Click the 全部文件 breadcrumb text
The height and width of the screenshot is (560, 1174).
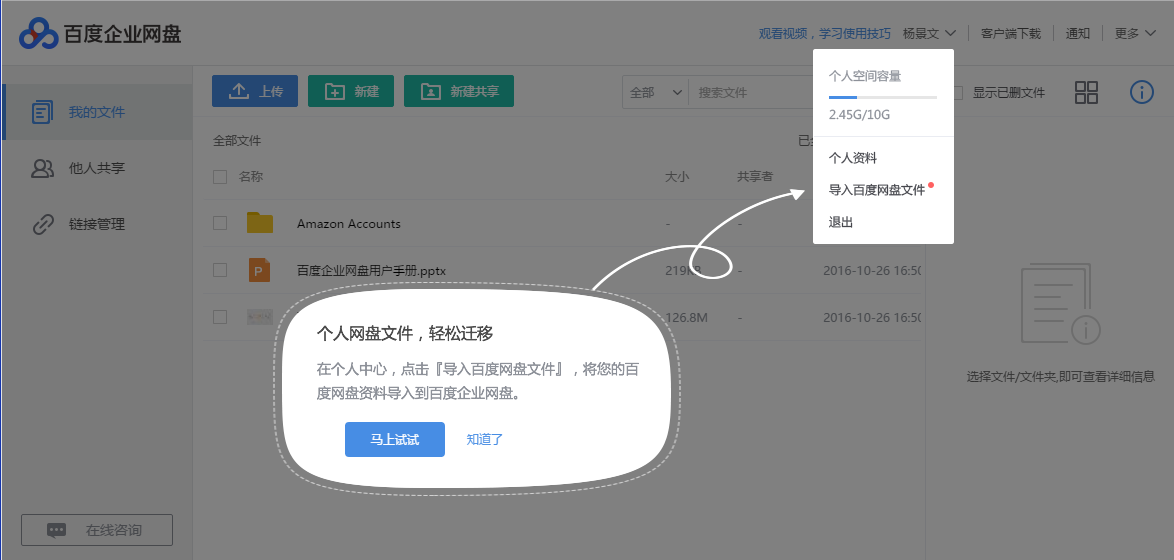tap(237, 140)
